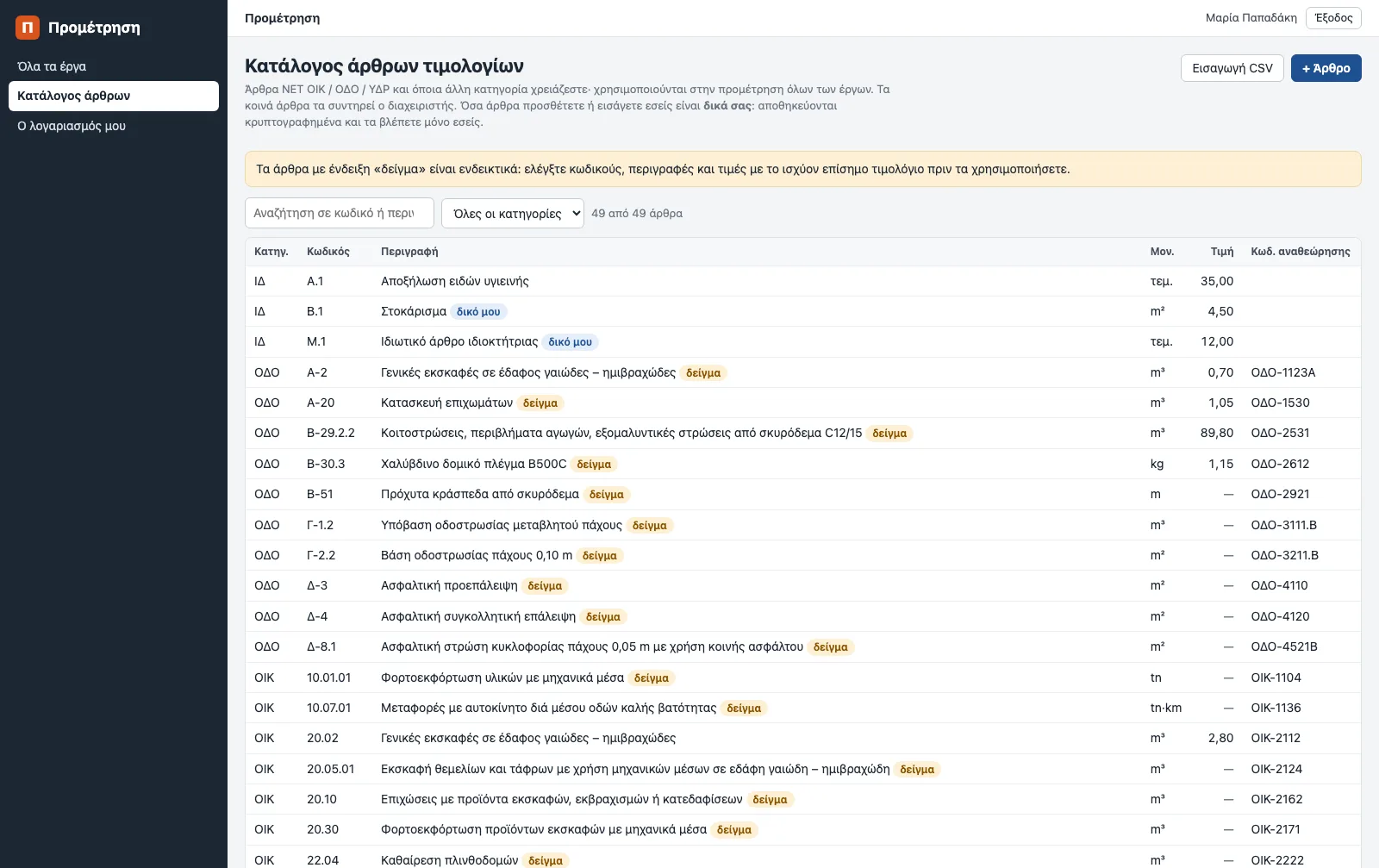This screenshot has height=868, width=1379.
Task: Click the Τιμή column header
Action: [x=1222, y=252]
